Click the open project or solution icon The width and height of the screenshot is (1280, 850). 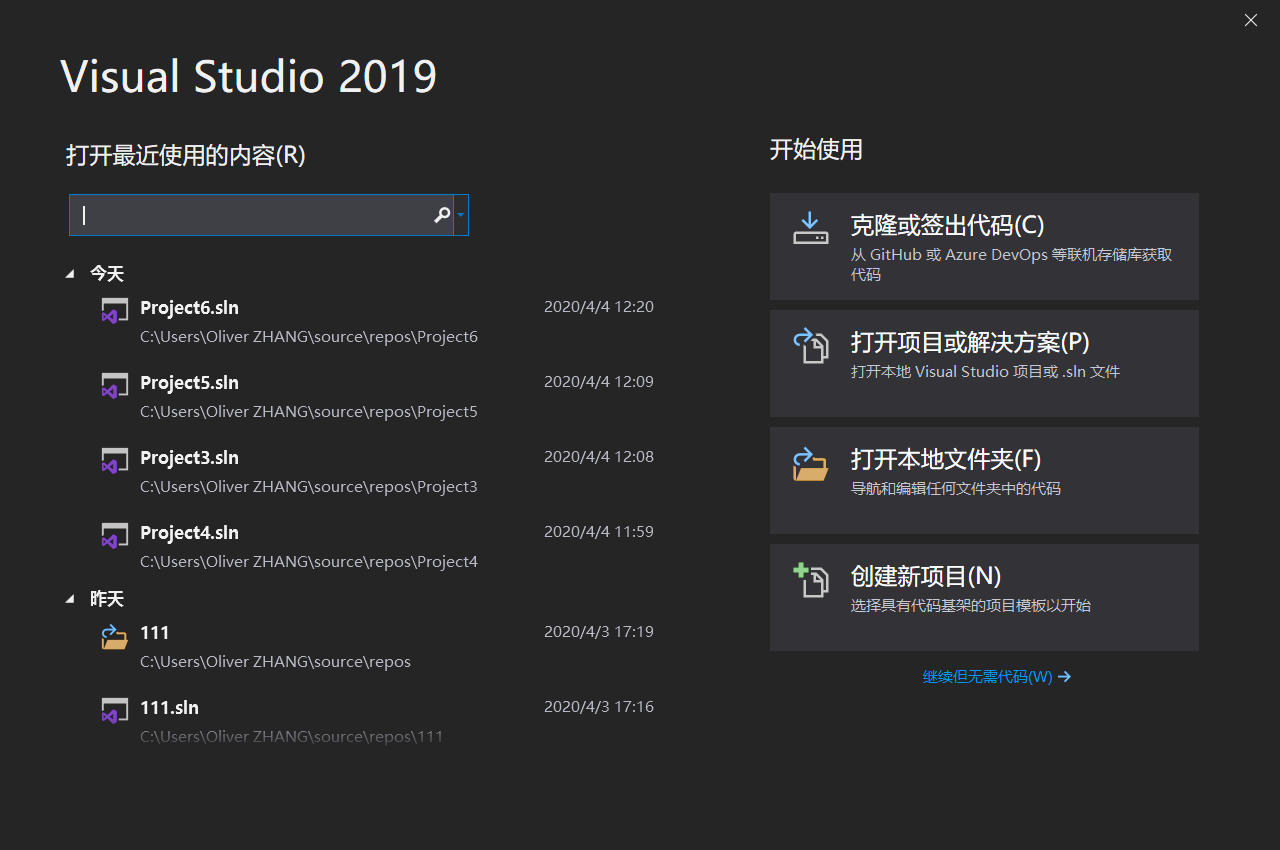(811, 346)
